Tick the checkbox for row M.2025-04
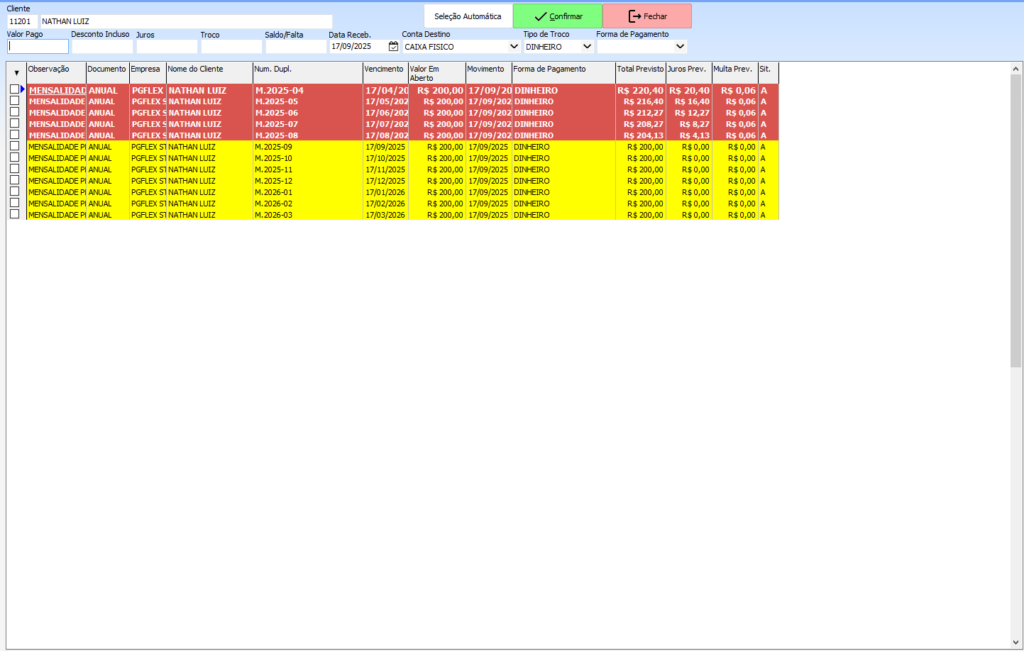 14,89
